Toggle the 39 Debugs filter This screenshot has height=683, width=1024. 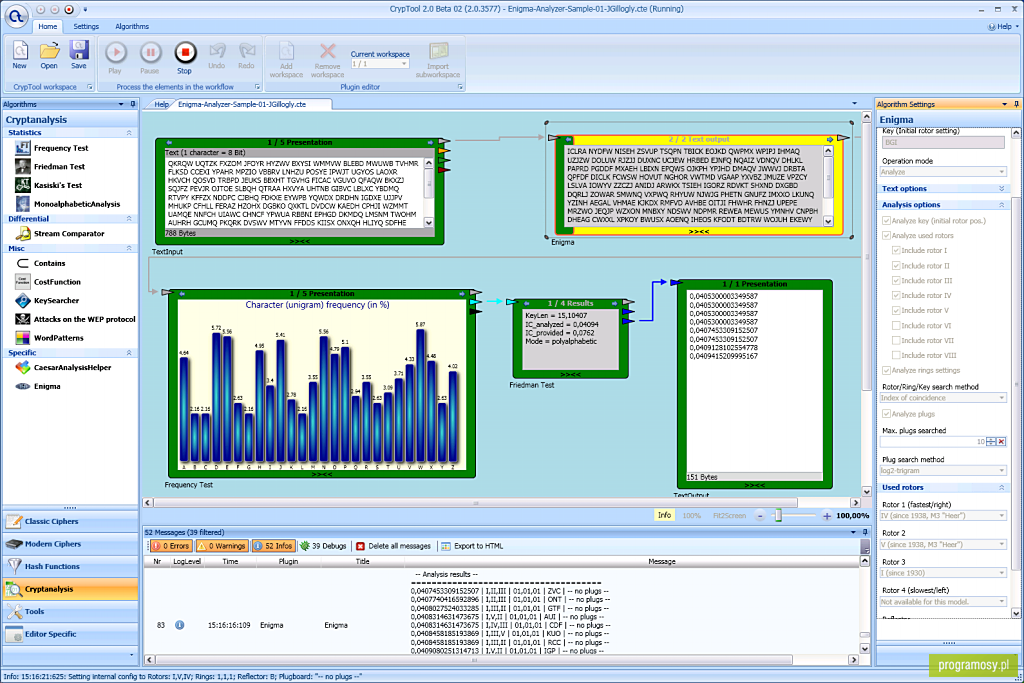point(323,546)
